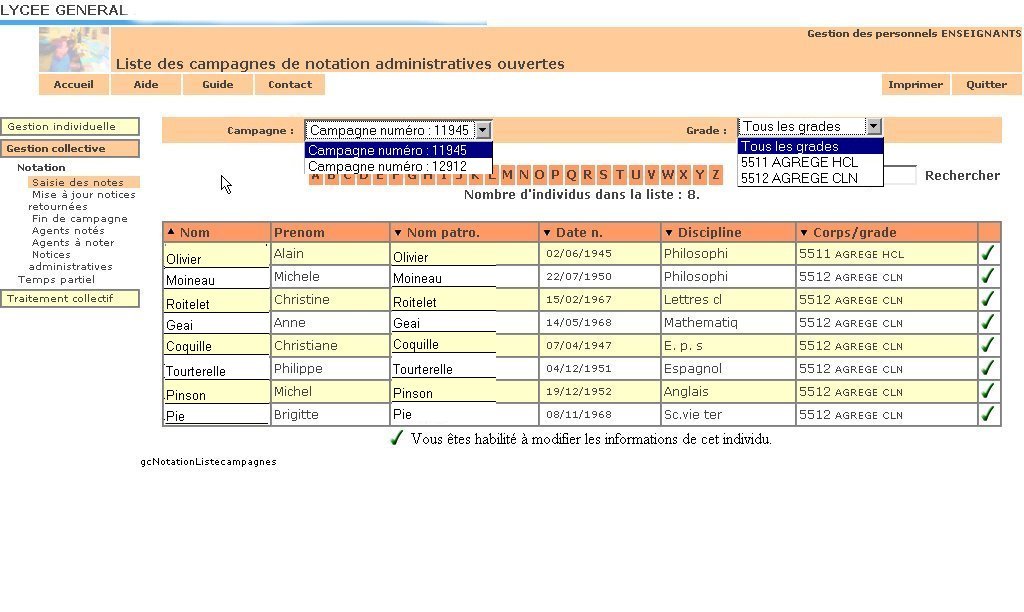Select Tous les grades option
1024x612 pixels.
810,146
